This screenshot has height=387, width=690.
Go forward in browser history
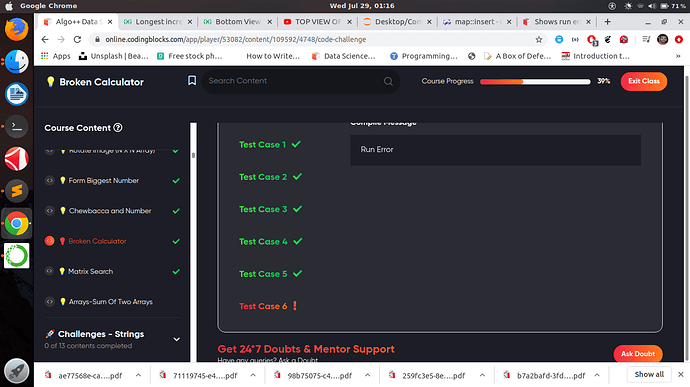tap(61, 39)
